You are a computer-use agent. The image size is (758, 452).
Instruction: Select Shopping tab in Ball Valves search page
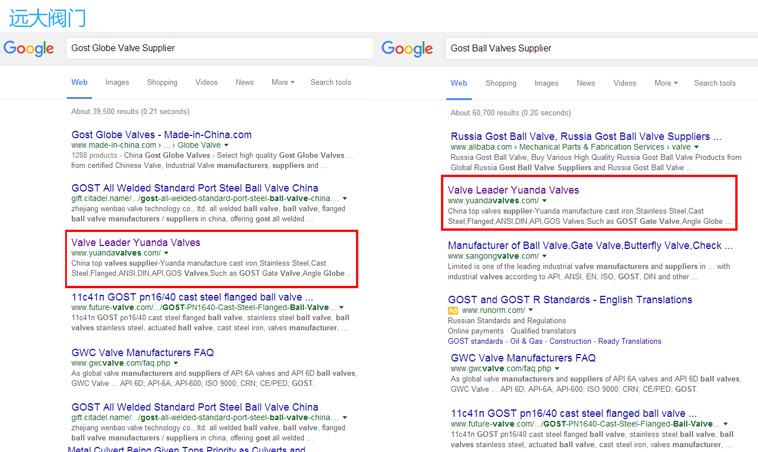(x=501, y=83)
